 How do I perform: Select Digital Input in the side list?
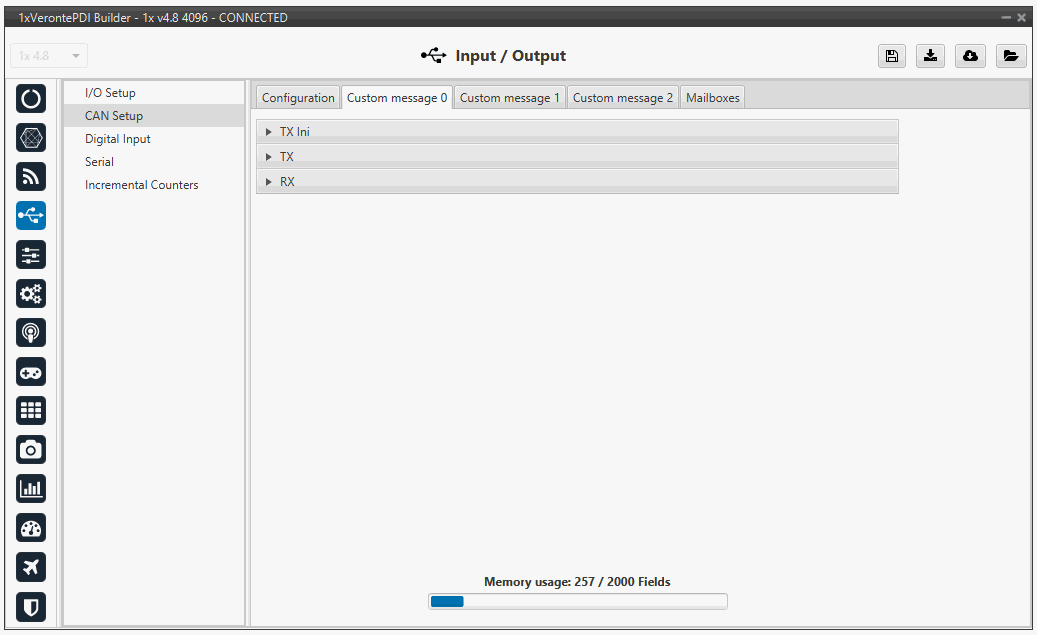coord(118,139)
